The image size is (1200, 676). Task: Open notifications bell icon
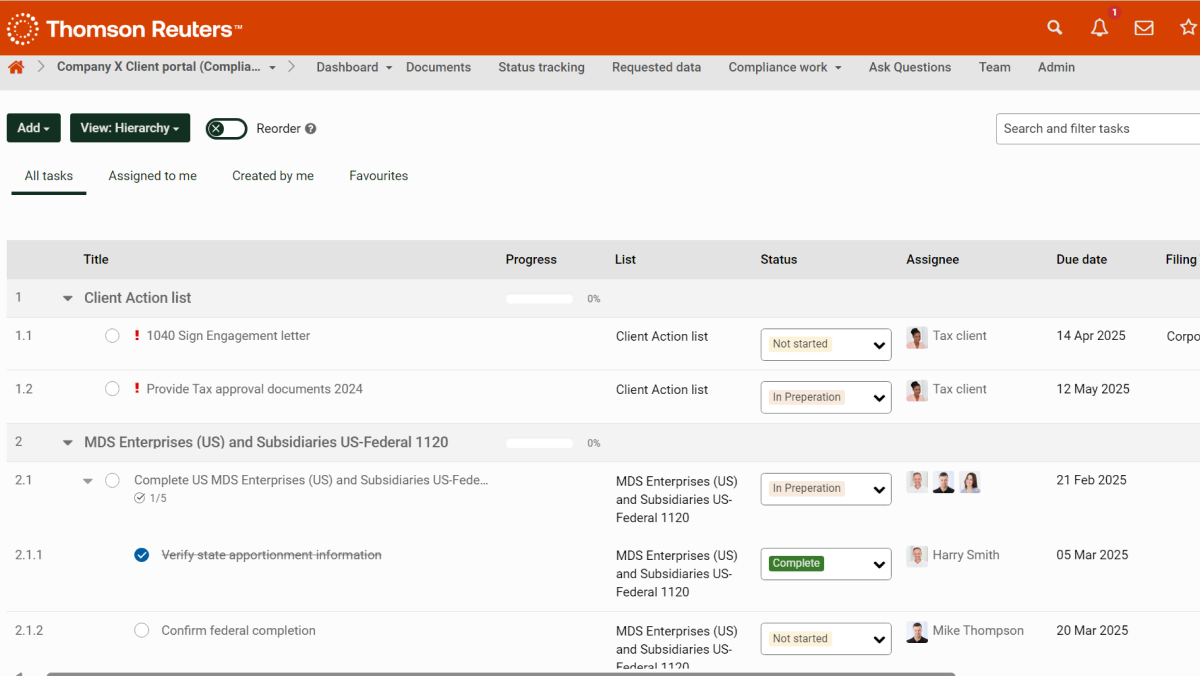click(1099, 28)
